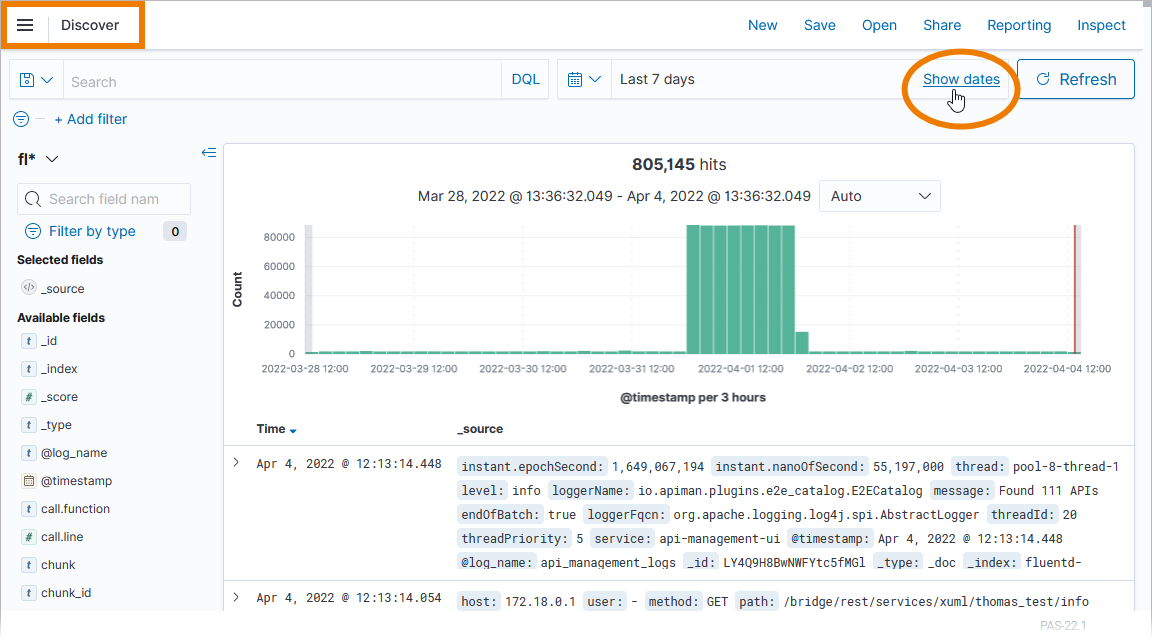Open the calendar quick date menu
1152x640 pixels.
click(584, 80)
